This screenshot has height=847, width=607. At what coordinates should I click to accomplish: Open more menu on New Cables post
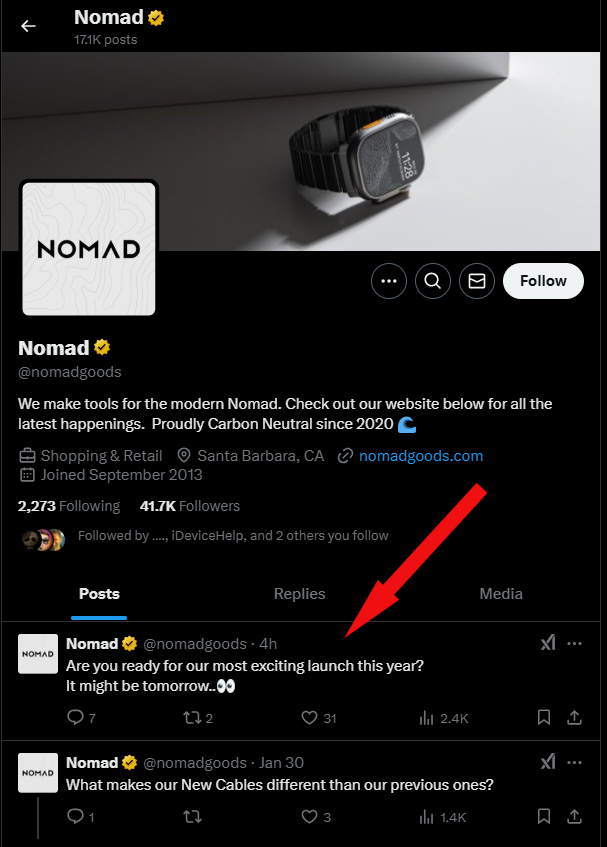(575, 762)
